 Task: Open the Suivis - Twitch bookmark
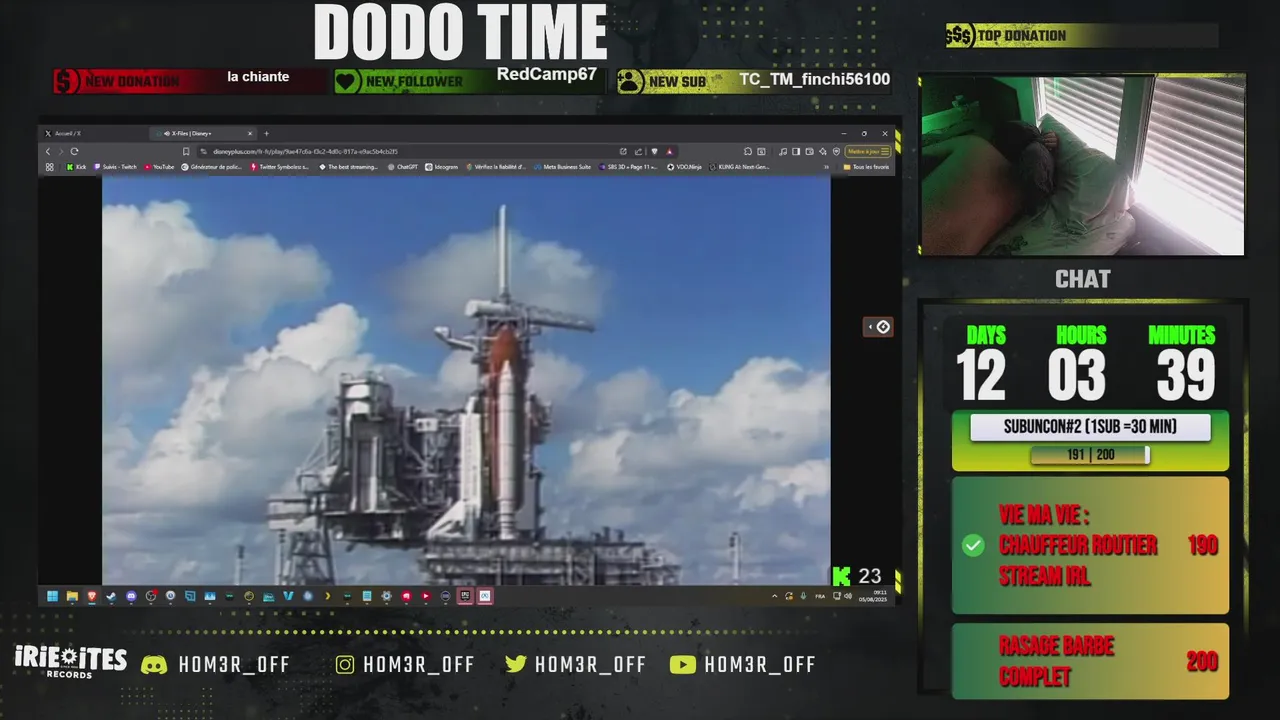point(115,167)
